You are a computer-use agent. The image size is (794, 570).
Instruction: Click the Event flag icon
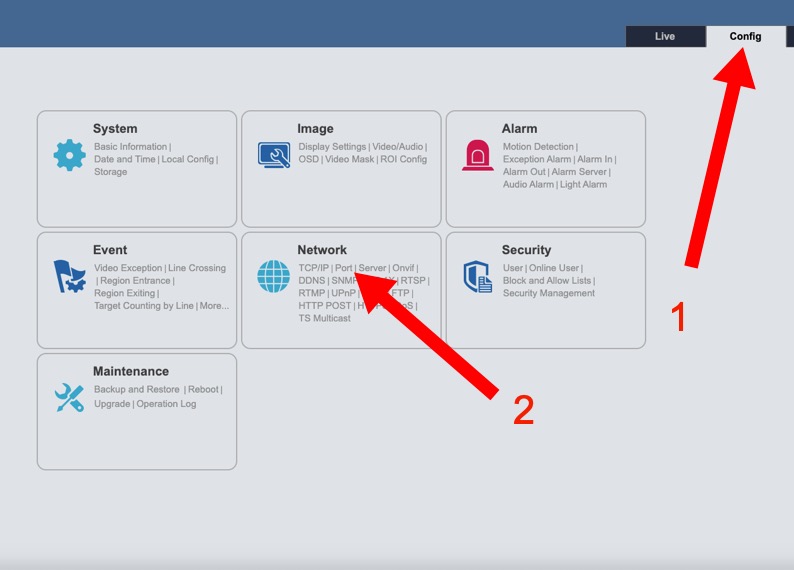tap(69, 276)
